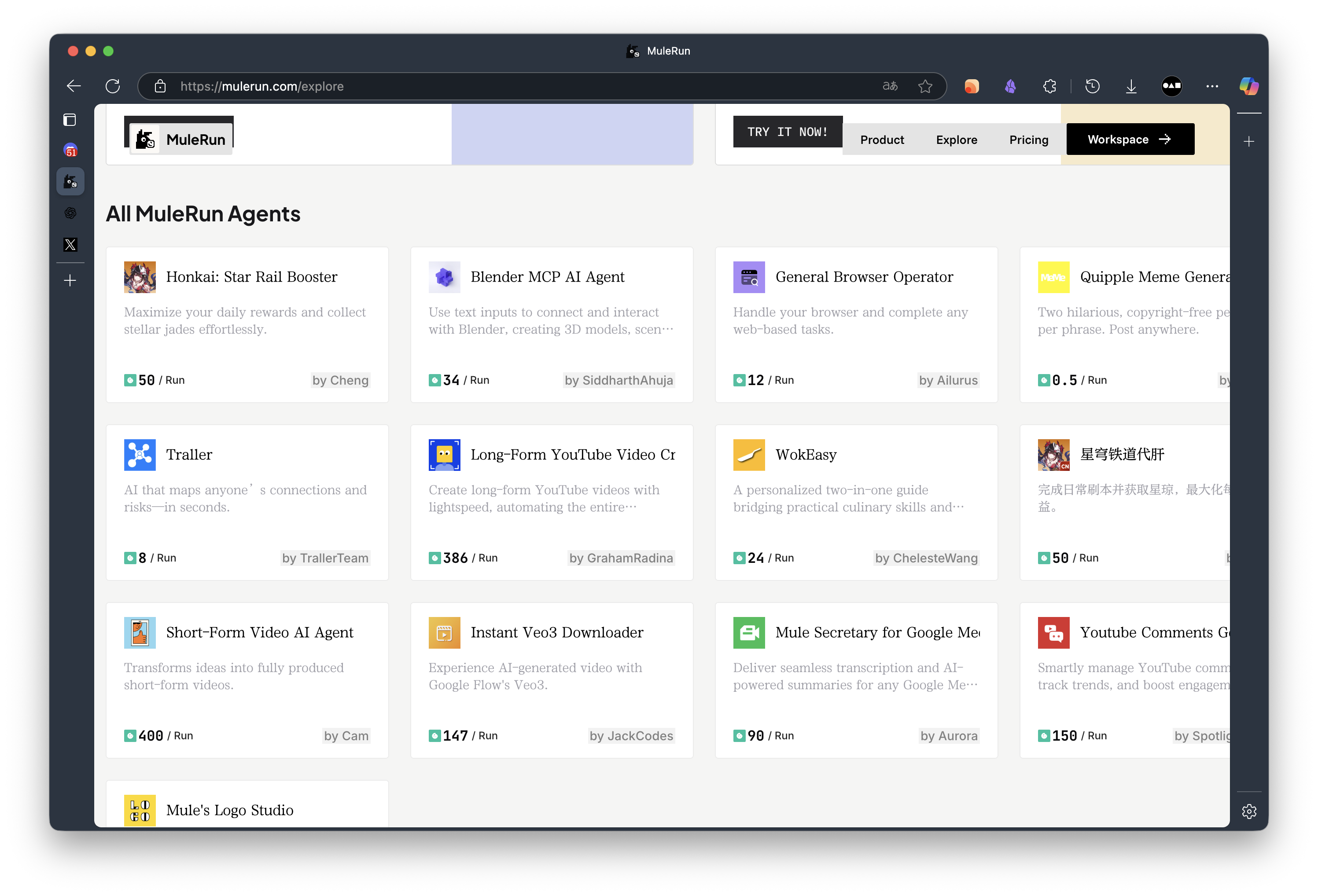The image size is (1318, 896).
Task: Open the Copilot icon in toolbar
Action: (1248, 86)
